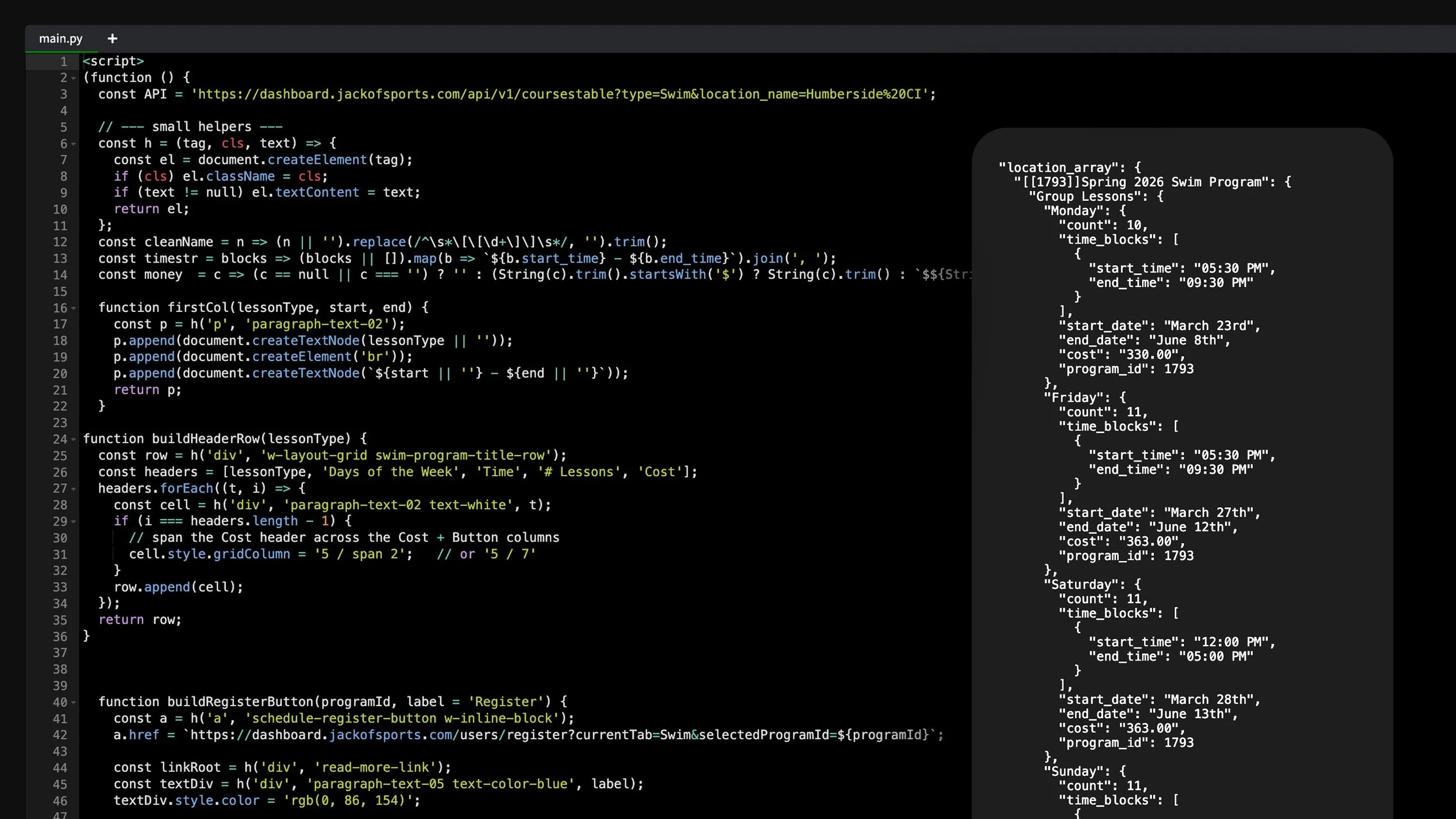This screenshot has height=819, width=1456.
Task: Fold the const h helper at line 6
Action: point(73,144)
